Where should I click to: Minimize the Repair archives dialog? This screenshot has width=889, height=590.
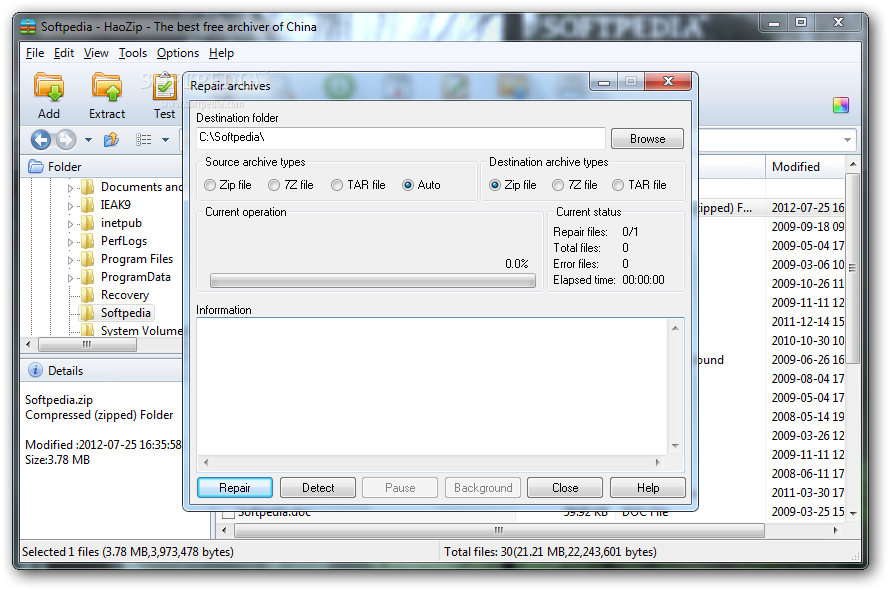click(x=603, y=82)
